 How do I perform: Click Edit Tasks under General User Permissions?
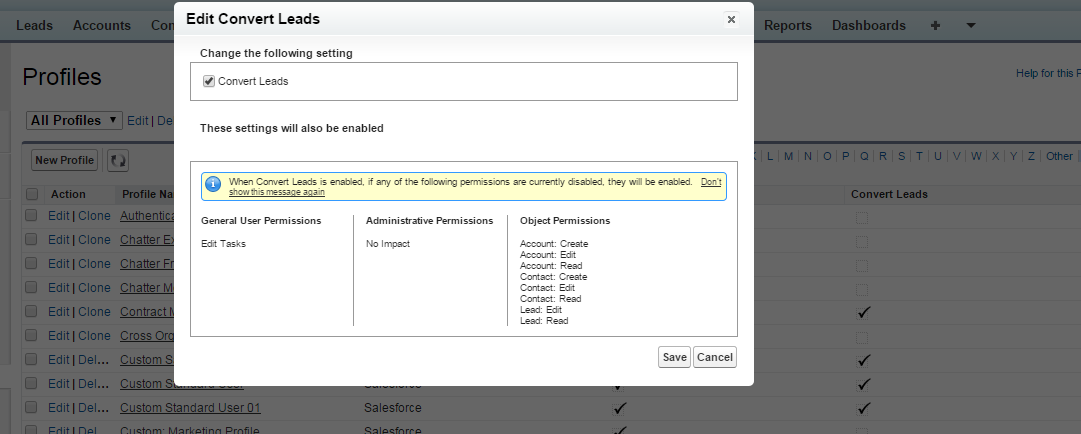pyautogui.click(x=223, y=244)
